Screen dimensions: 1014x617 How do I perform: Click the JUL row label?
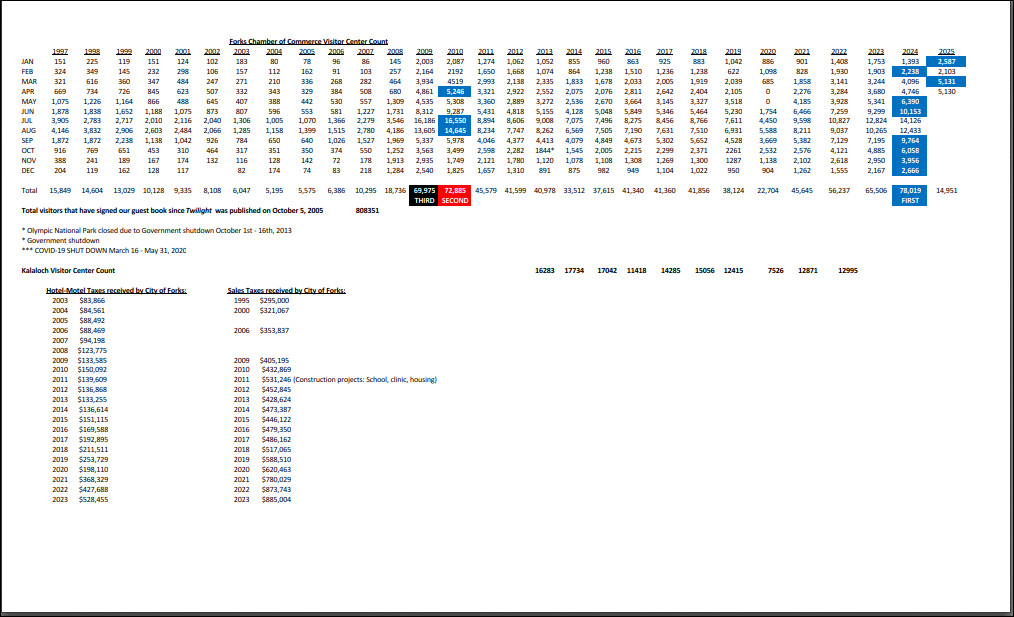pos(27,121)
